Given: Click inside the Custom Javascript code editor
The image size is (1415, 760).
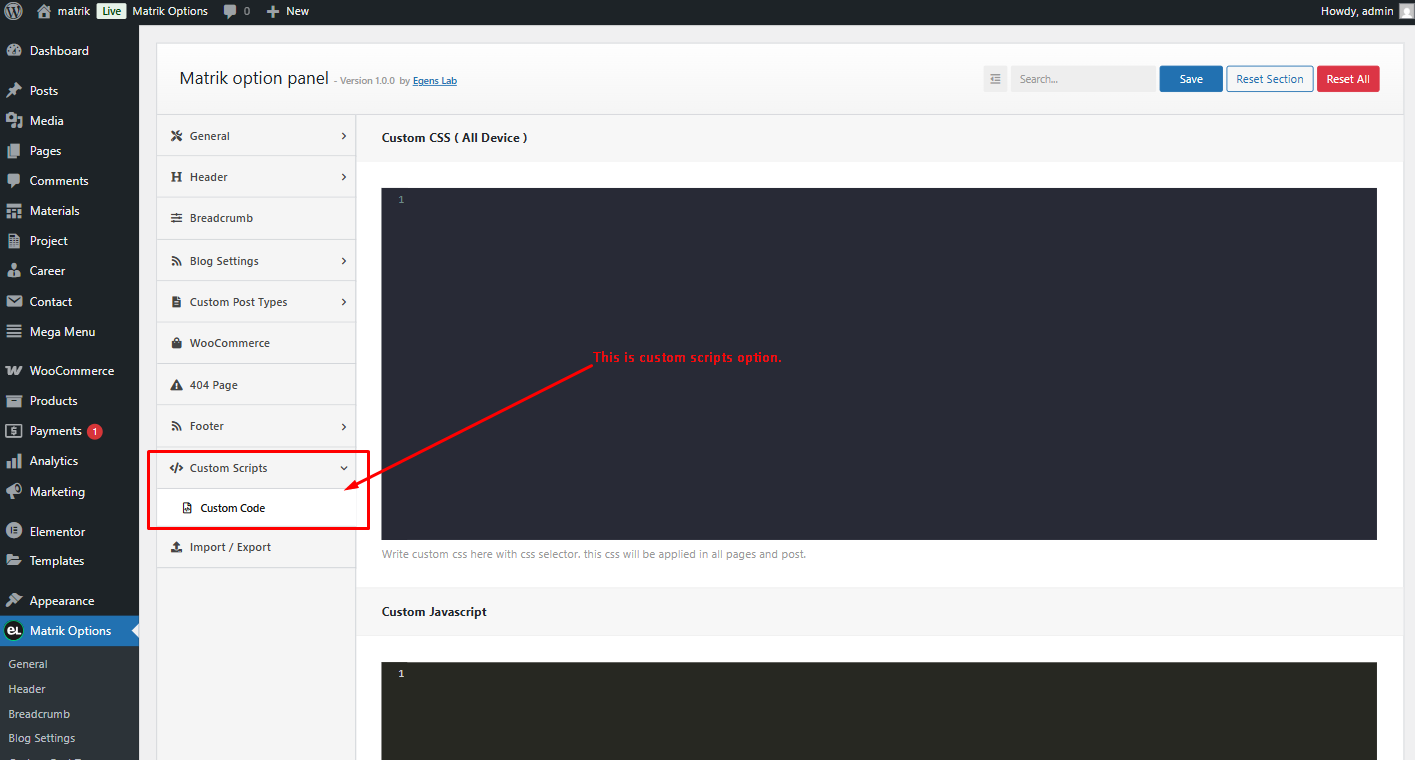Looking at the screenshot, I should click(x=879, y=711).
